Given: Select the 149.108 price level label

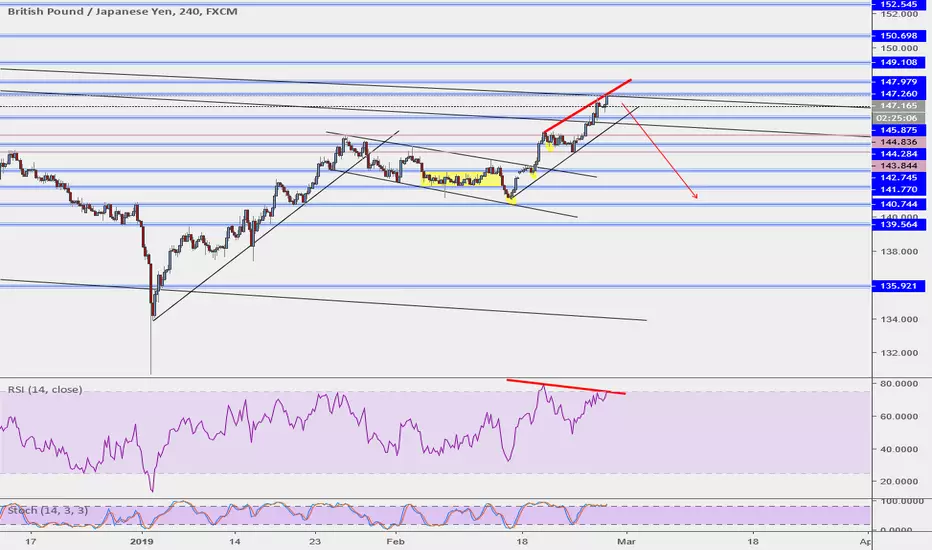Looking at the screenshot, I should (x=898, y=62).
